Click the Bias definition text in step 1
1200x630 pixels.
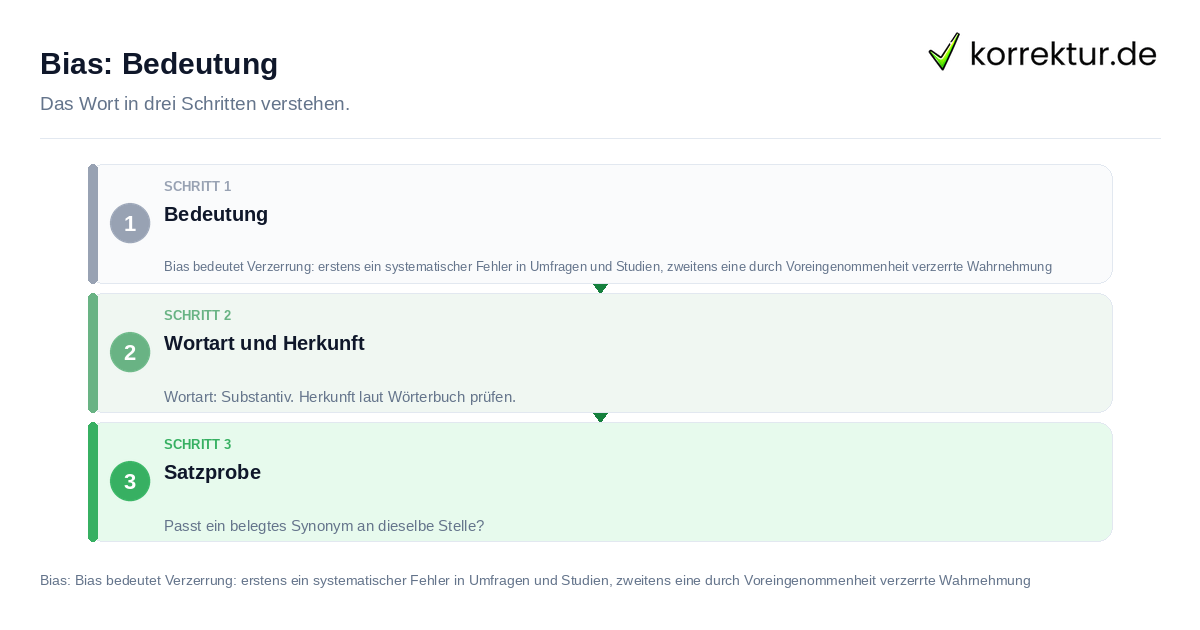(x=608, y=267)
